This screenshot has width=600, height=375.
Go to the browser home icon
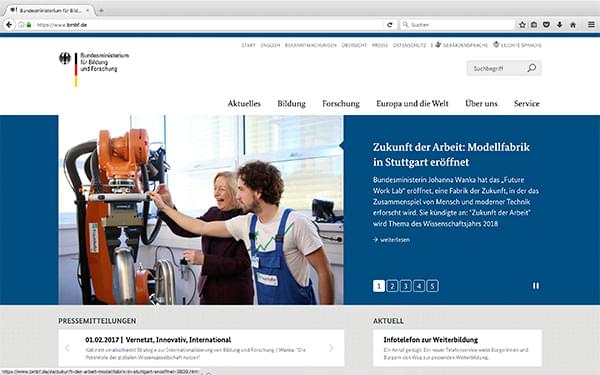point(573,25)
